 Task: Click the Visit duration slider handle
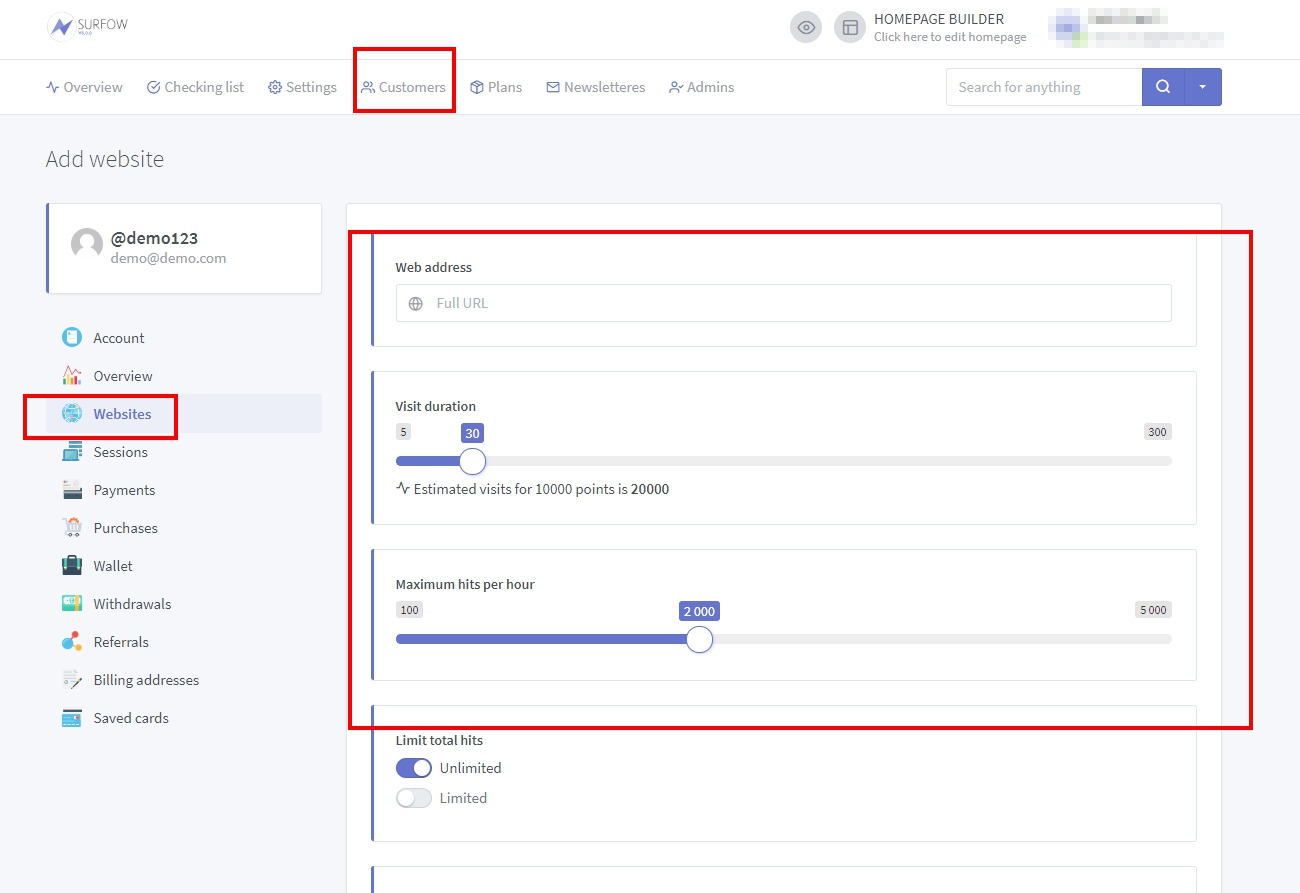coord(473,461)
